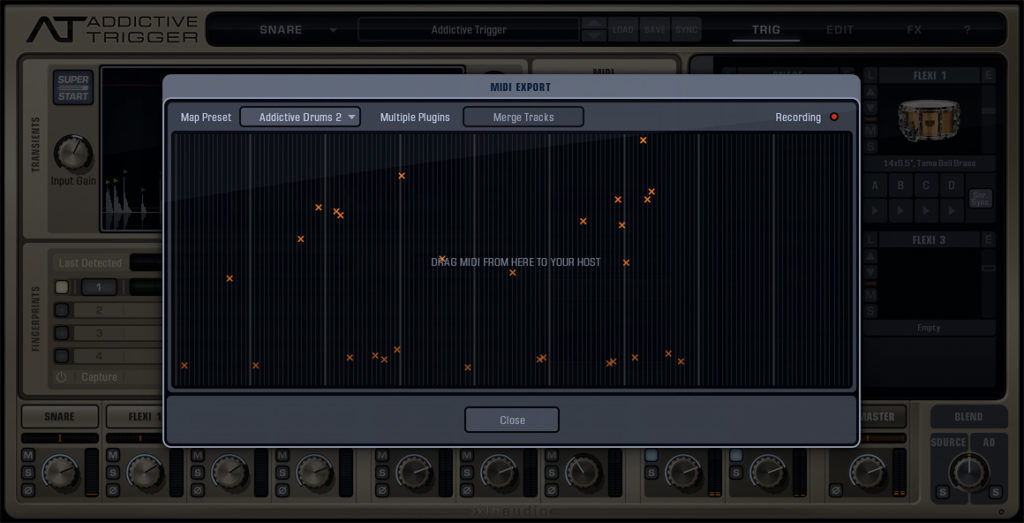
Task: Open the Addictive Trigger preset name field
Action: pyautogui.click(x=468, y=30)
